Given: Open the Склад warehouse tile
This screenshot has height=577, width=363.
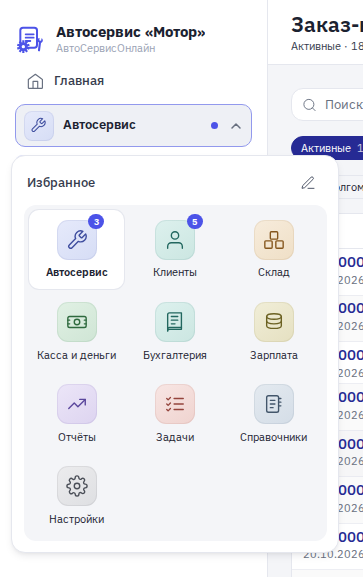Looking at the screenshot, I should (274, 249).
